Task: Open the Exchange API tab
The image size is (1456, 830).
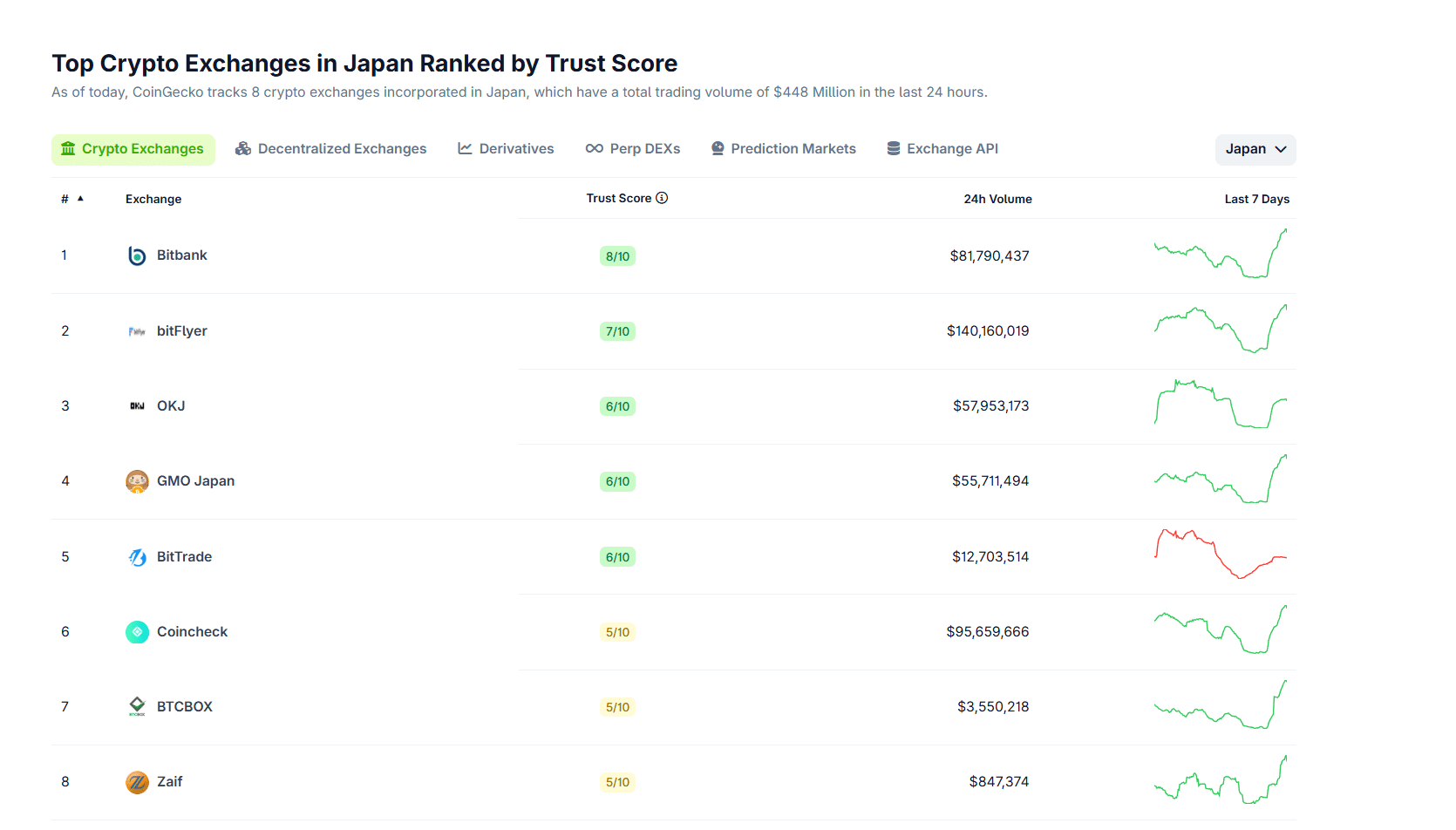Action: click(942, 149)
